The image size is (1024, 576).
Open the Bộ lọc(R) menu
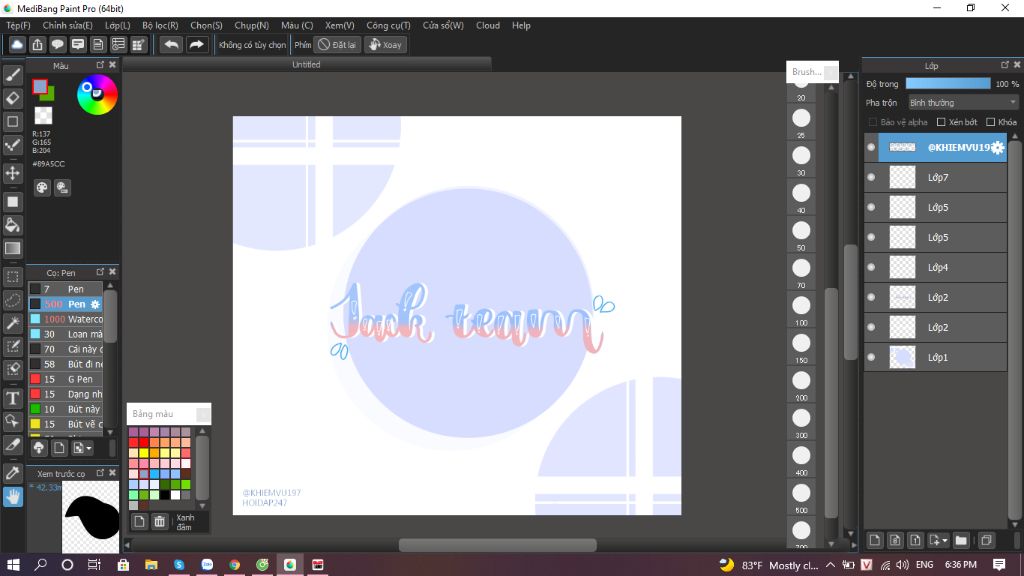coord(160,25)
